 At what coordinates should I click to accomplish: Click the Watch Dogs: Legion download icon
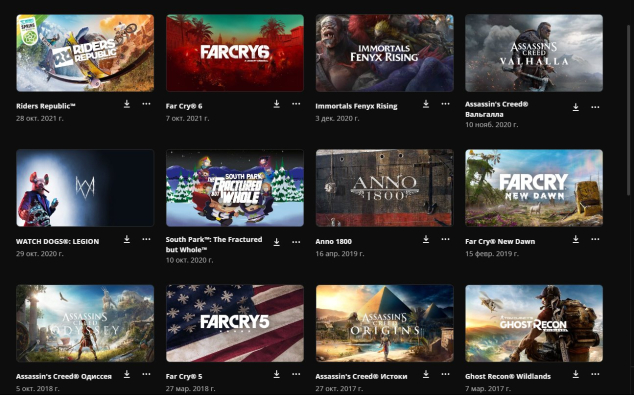point(127,239)
